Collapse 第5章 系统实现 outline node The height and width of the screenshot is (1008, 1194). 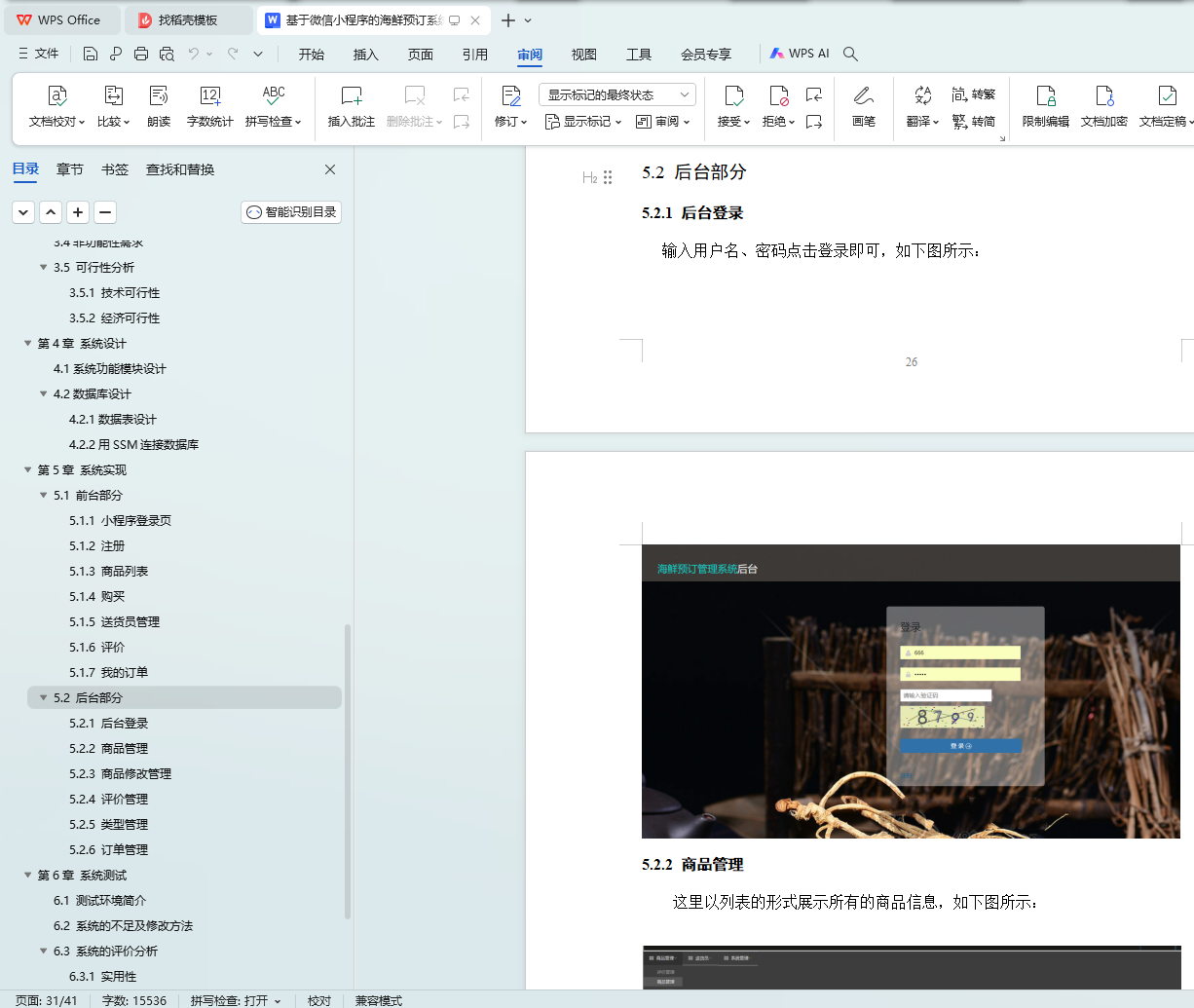coord(27,469)
